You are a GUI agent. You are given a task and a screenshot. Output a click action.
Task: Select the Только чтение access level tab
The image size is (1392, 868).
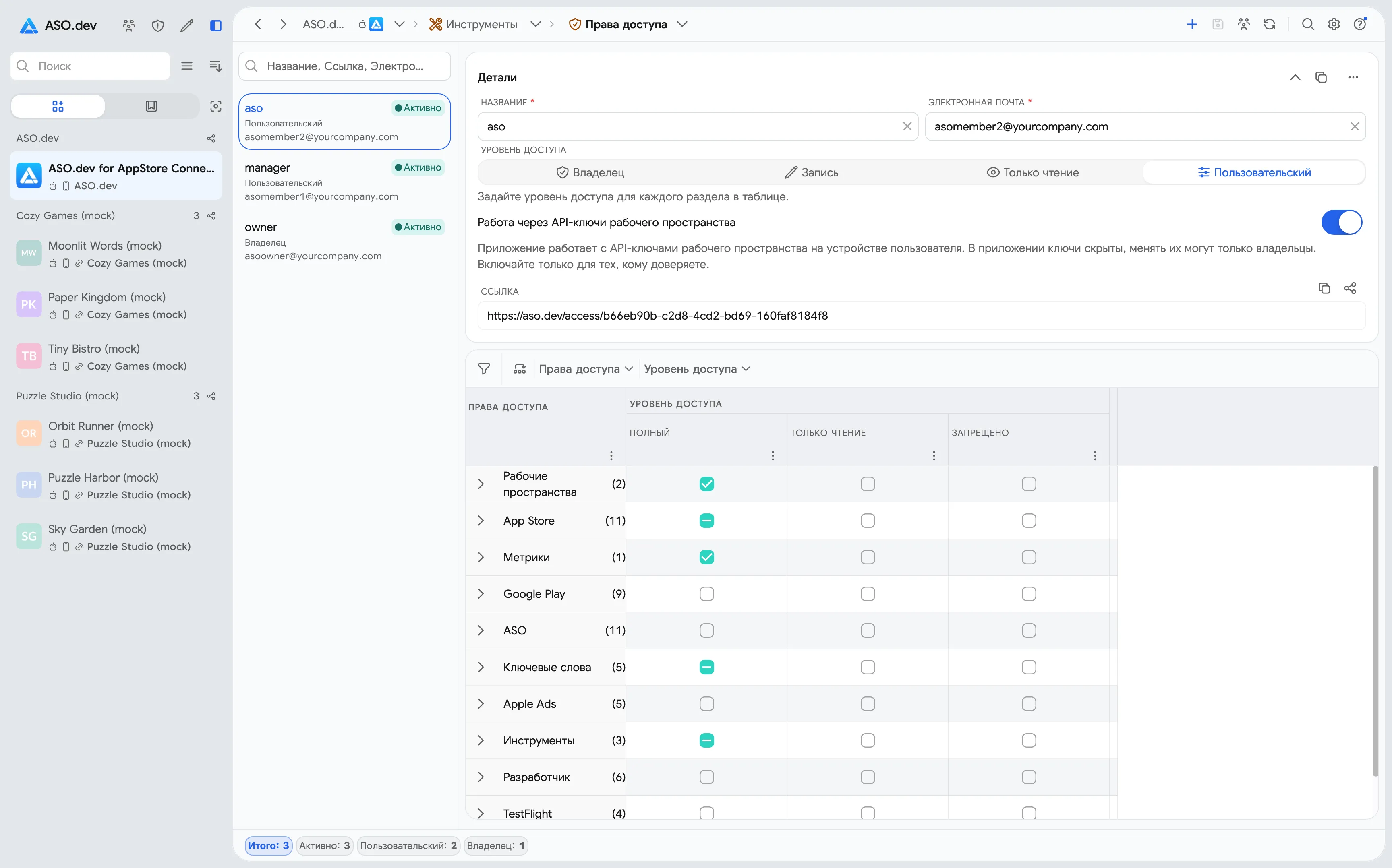point(1032,172)
